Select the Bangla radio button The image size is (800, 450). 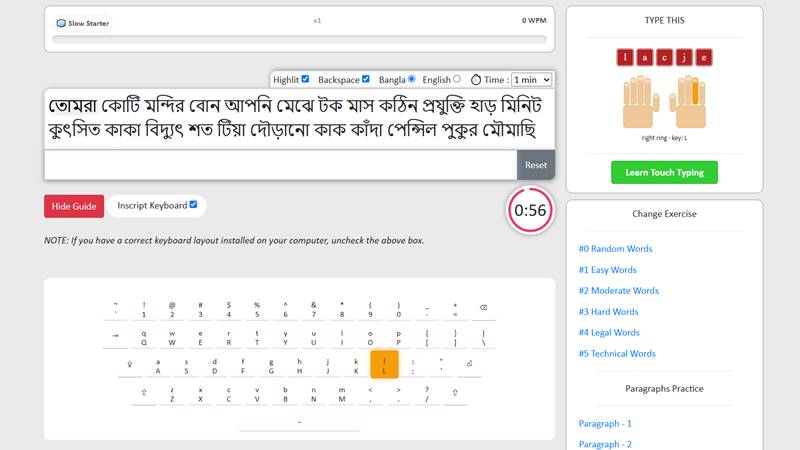pyautogui.click(x=411, y=79)
